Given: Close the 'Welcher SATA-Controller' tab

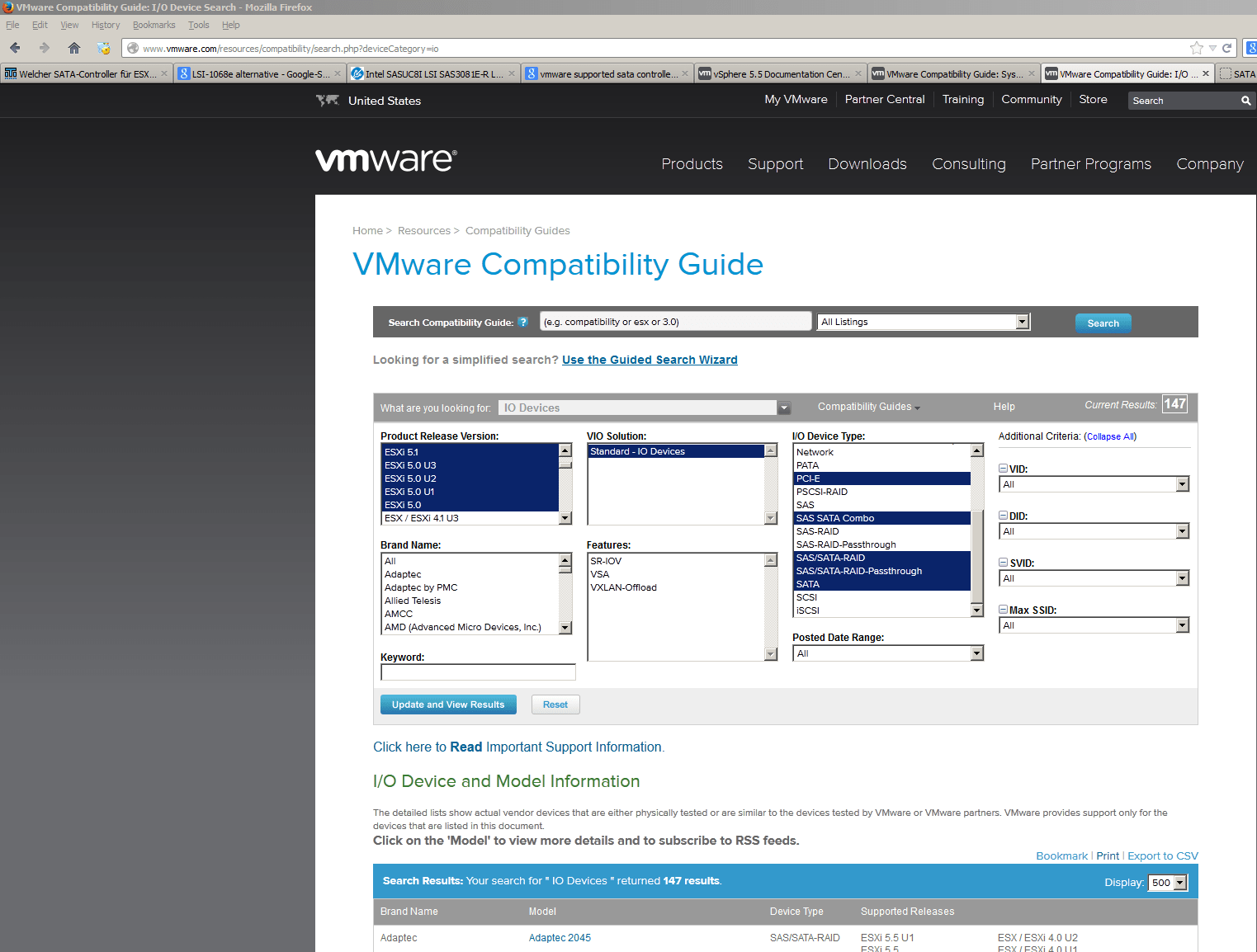Looking at the screenshot, I should tap(164, 73).
